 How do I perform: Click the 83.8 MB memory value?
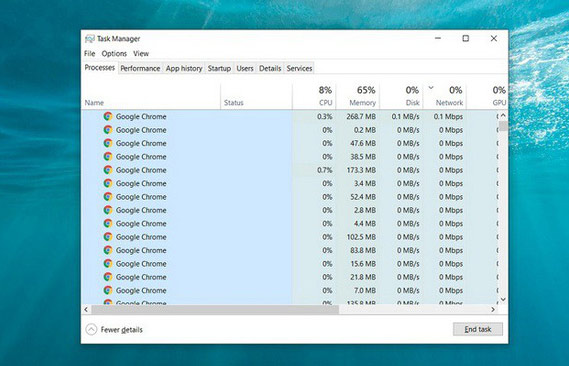coord(363,250)
